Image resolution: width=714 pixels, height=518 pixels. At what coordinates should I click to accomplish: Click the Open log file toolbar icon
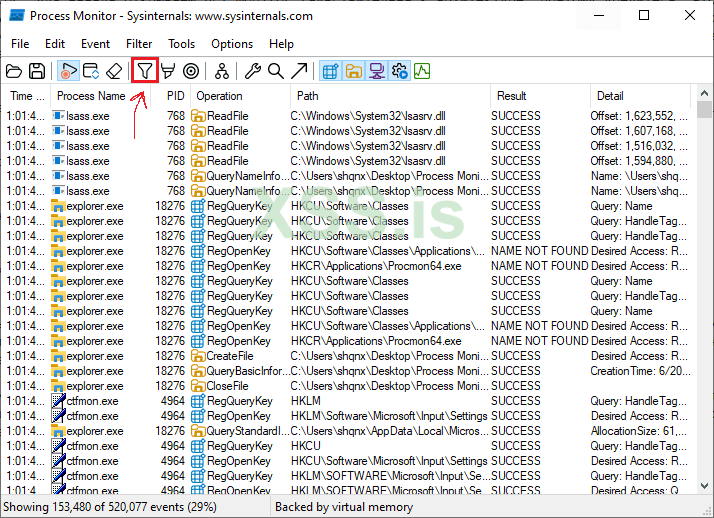point(14,71)
